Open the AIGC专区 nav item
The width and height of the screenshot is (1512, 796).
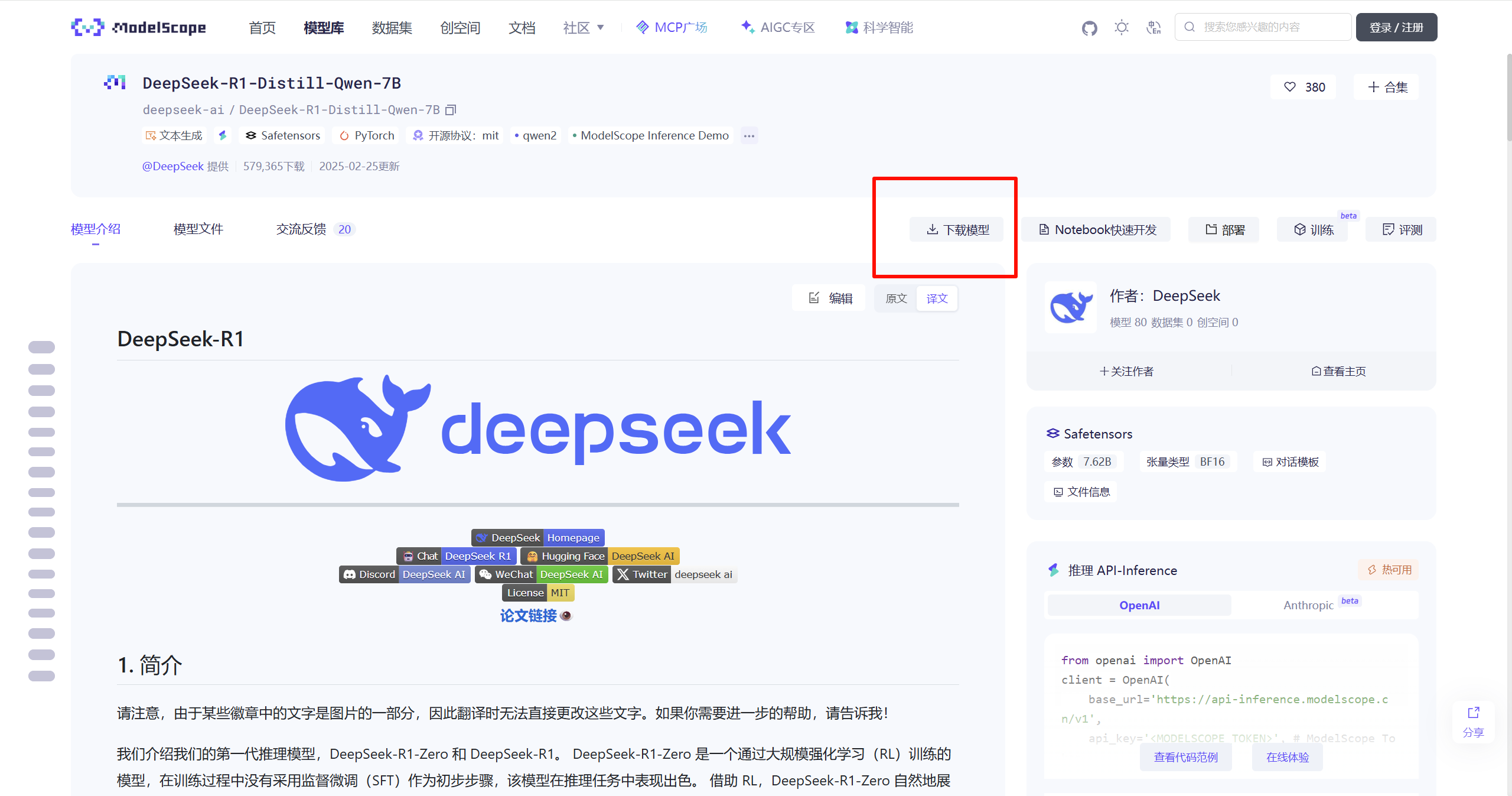(x=777, y=27)
